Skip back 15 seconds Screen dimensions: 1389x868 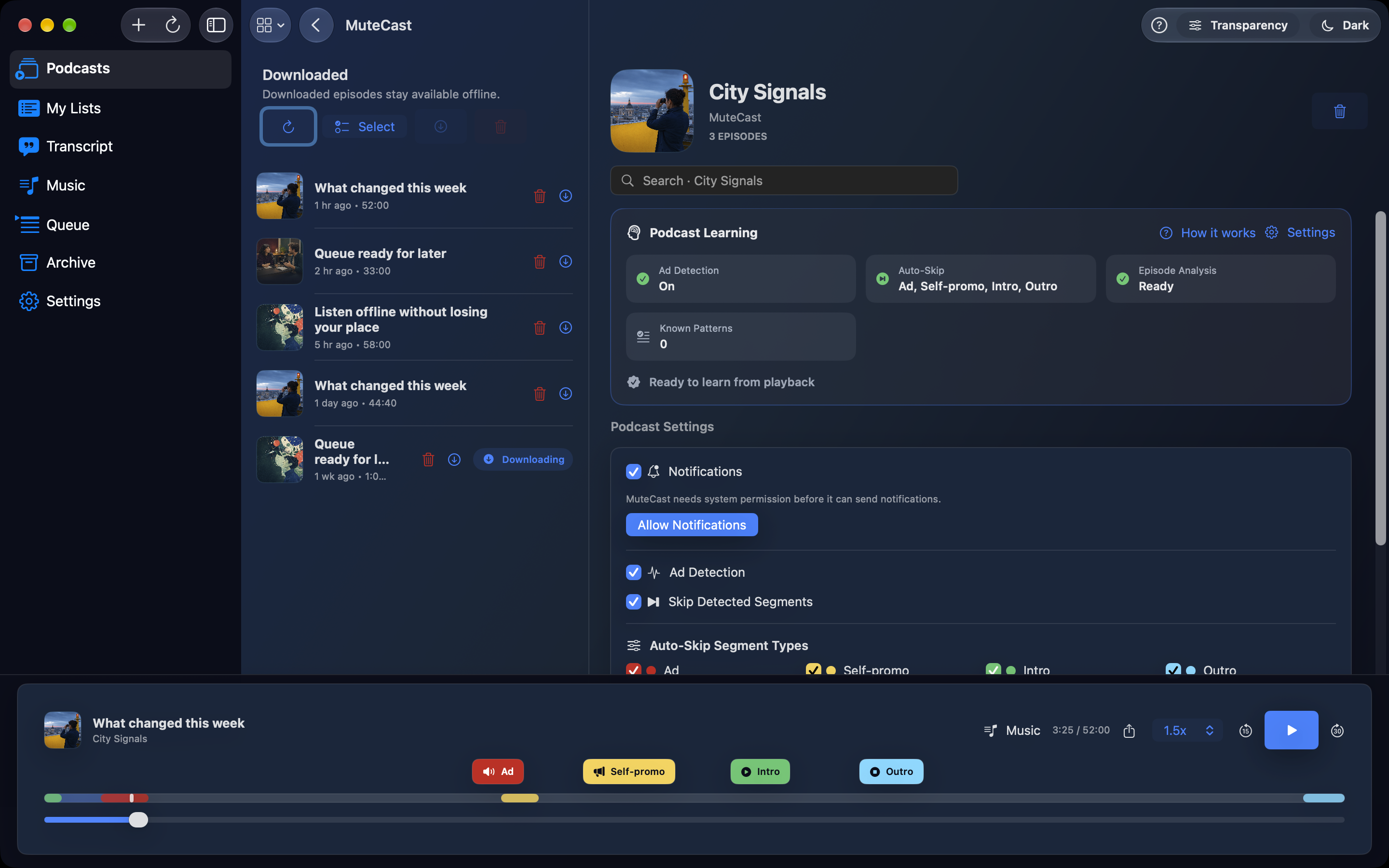1245,730
